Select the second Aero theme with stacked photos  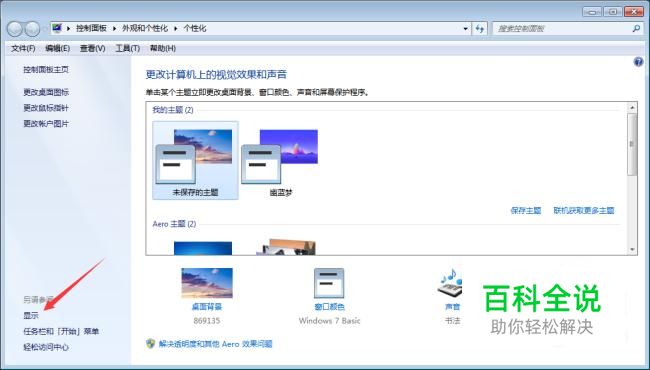pos(286,247)
